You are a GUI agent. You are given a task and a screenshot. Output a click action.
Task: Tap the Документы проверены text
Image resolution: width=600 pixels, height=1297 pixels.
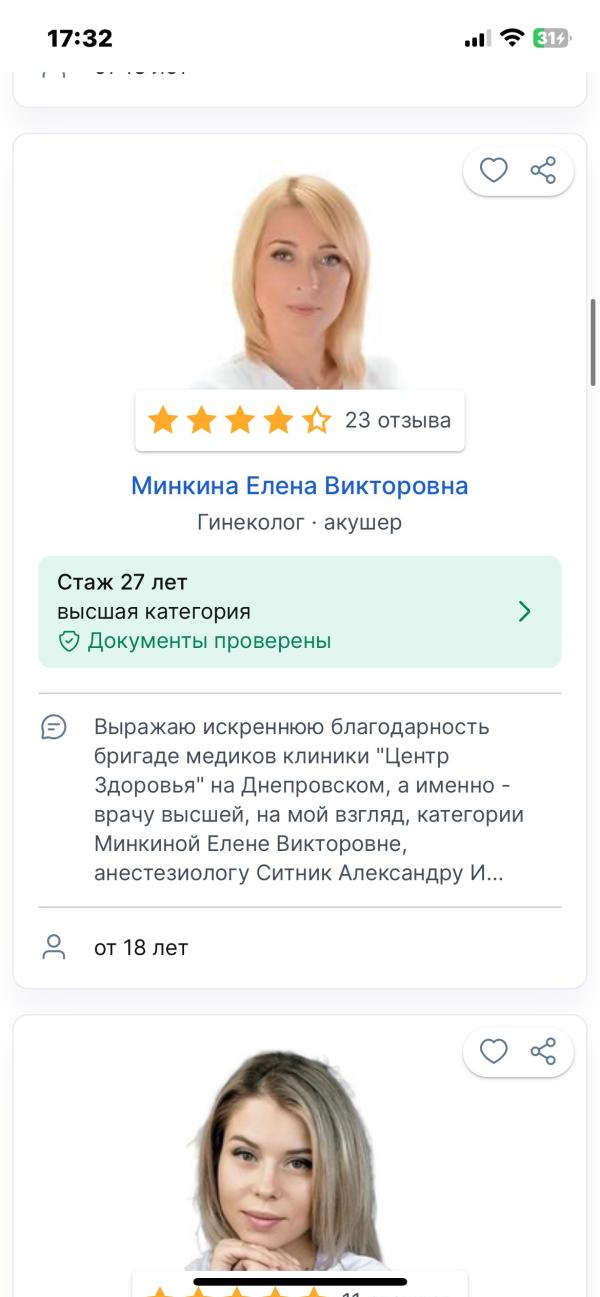[209, 641]
